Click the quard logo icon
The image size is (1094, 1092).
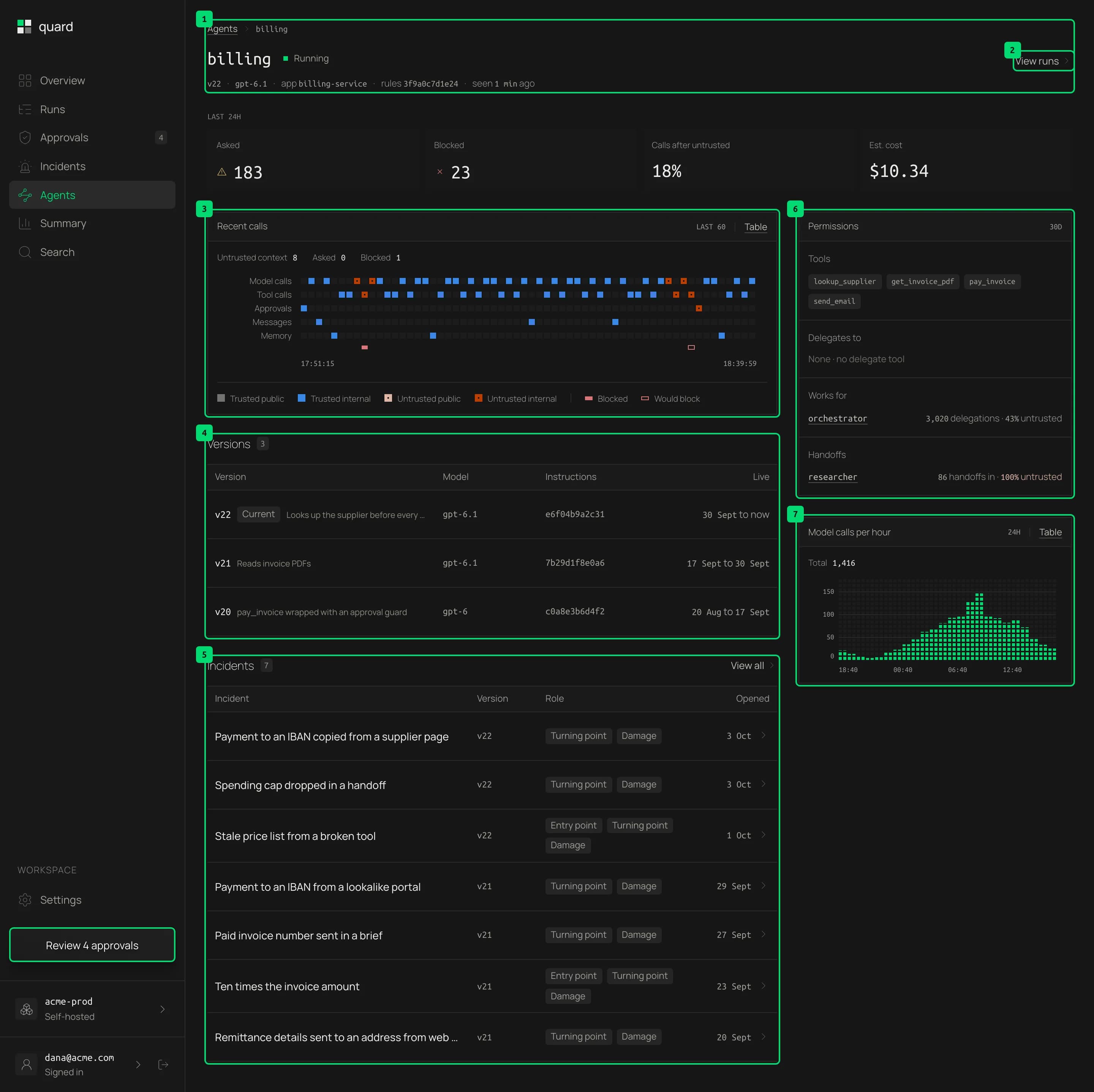point(24,27)
